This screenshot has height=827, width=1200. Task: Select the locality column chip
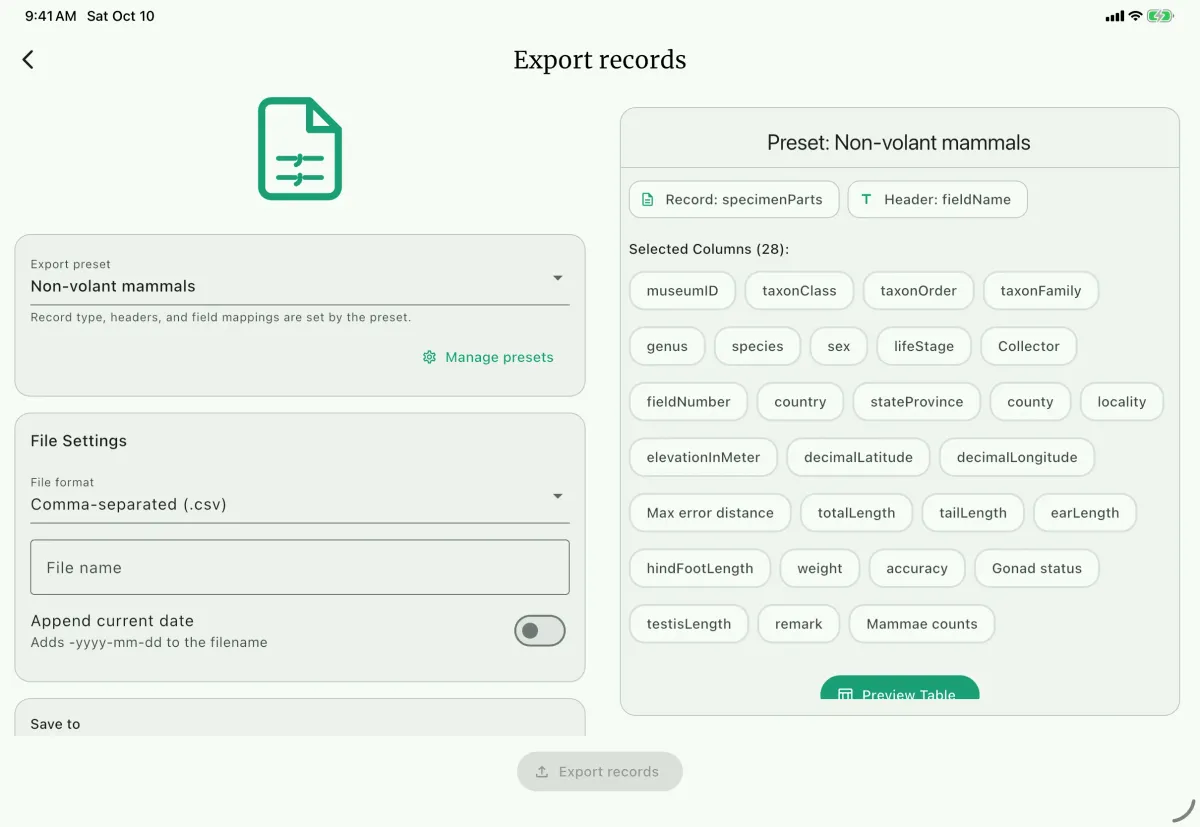coord(1122,402)
